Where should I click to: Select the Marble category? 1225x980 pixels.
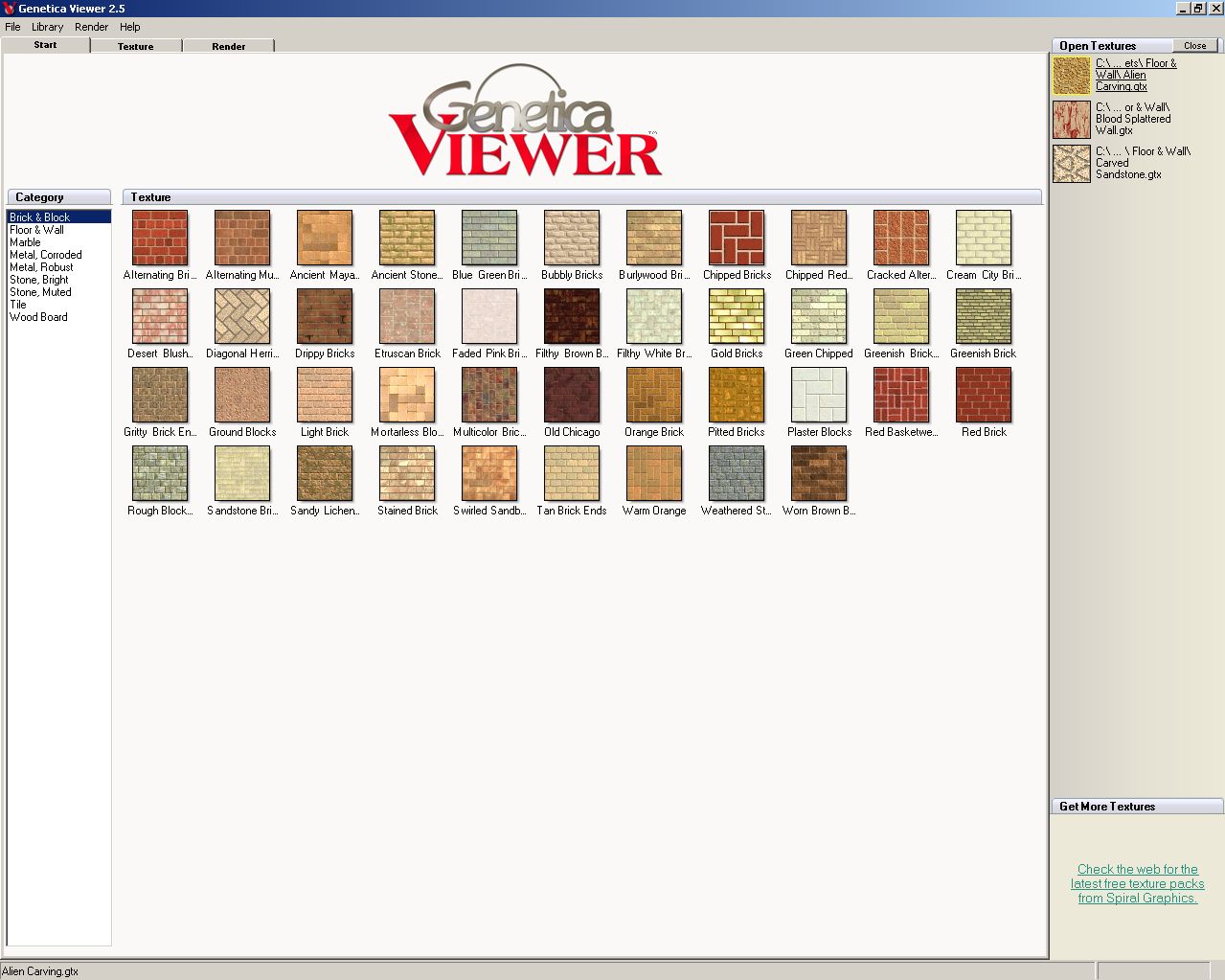58,242
